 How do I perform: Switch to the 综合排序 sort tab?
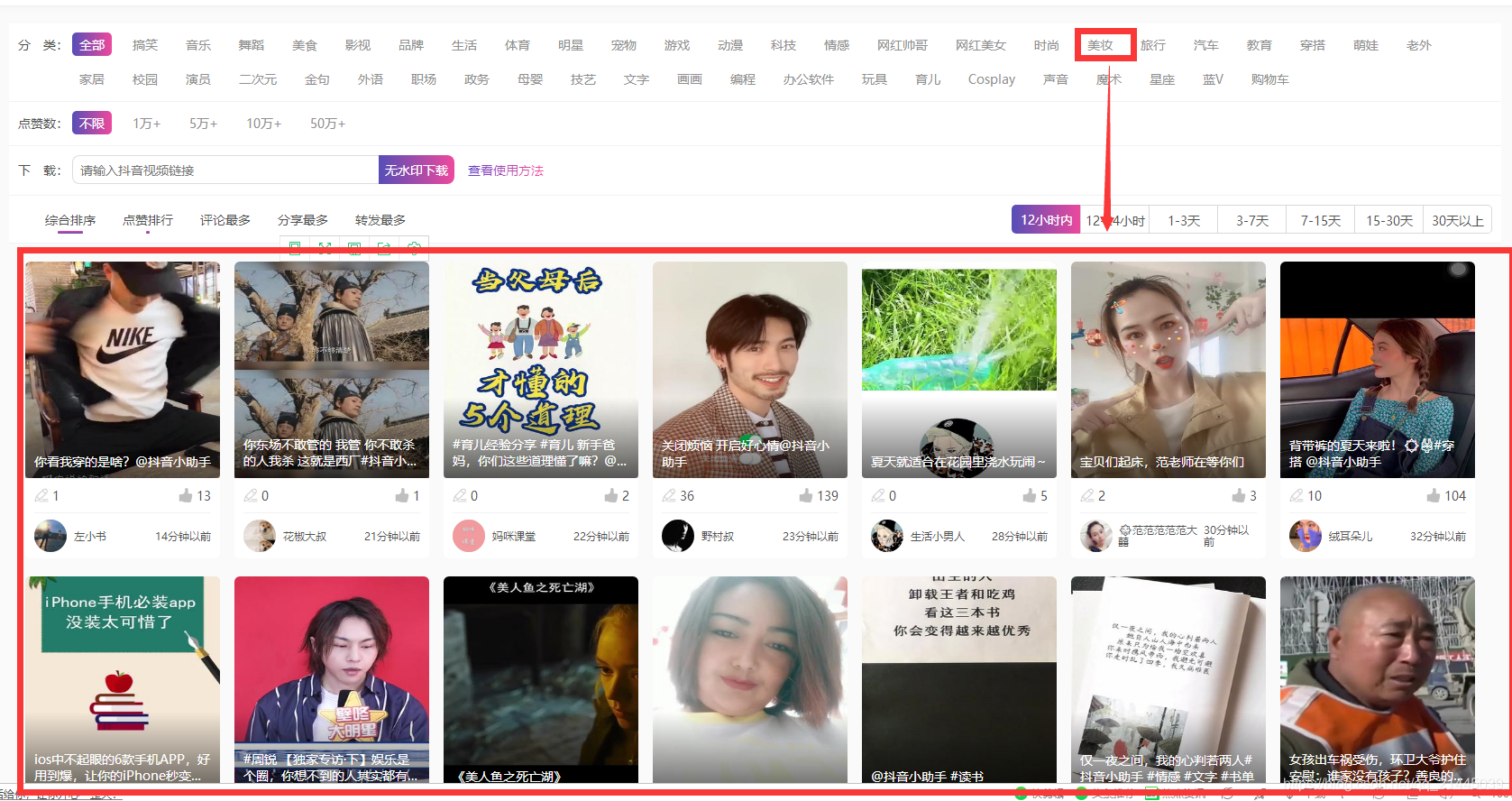[x=70, y=220]
